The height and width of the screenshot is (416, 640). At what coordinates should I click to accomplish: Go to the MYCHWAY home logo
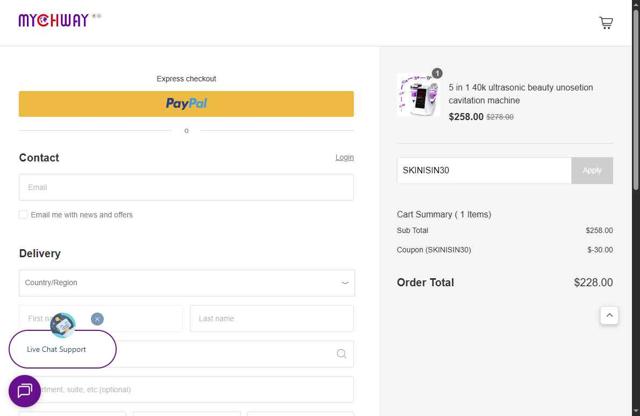(53, 20)
